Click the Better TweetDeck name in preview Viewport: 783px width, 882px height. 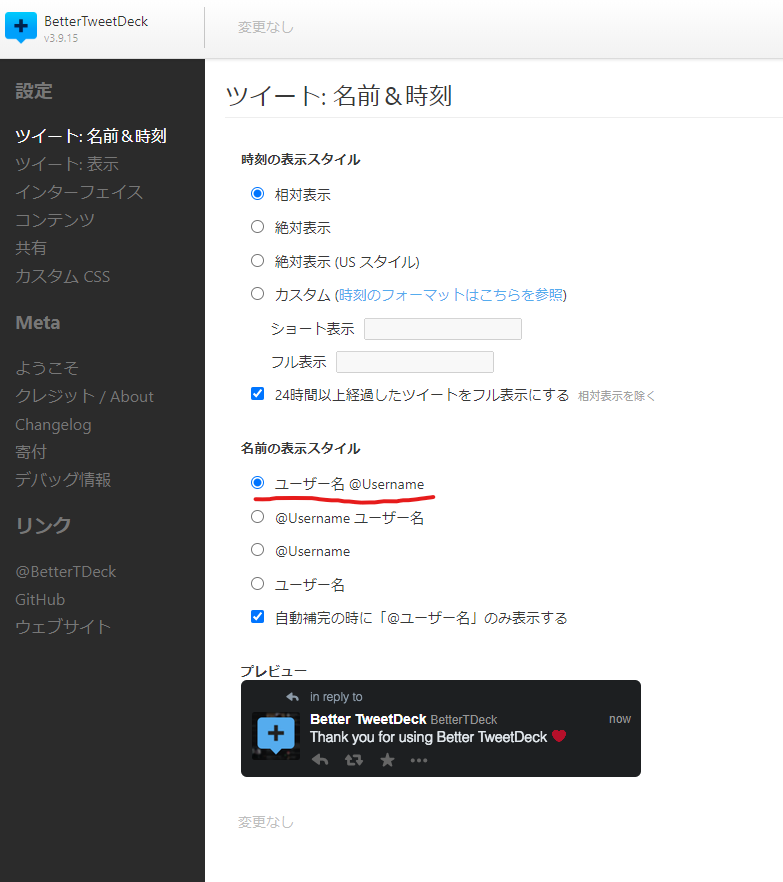pos(368,719)
